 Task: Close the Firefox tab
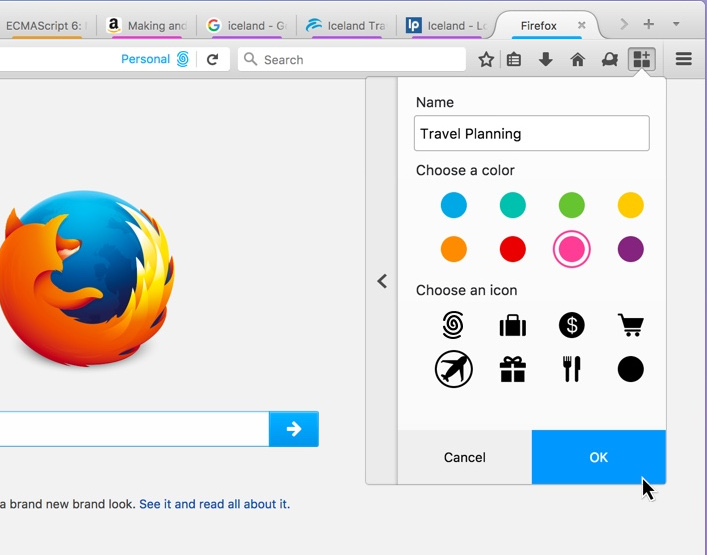[x=582, y=25]
